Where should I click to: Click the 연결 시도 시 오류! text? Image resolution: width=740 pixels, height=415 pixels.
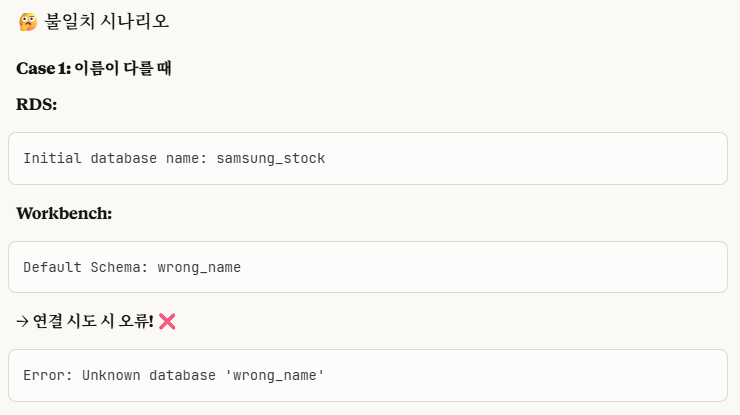pos(93,322)
